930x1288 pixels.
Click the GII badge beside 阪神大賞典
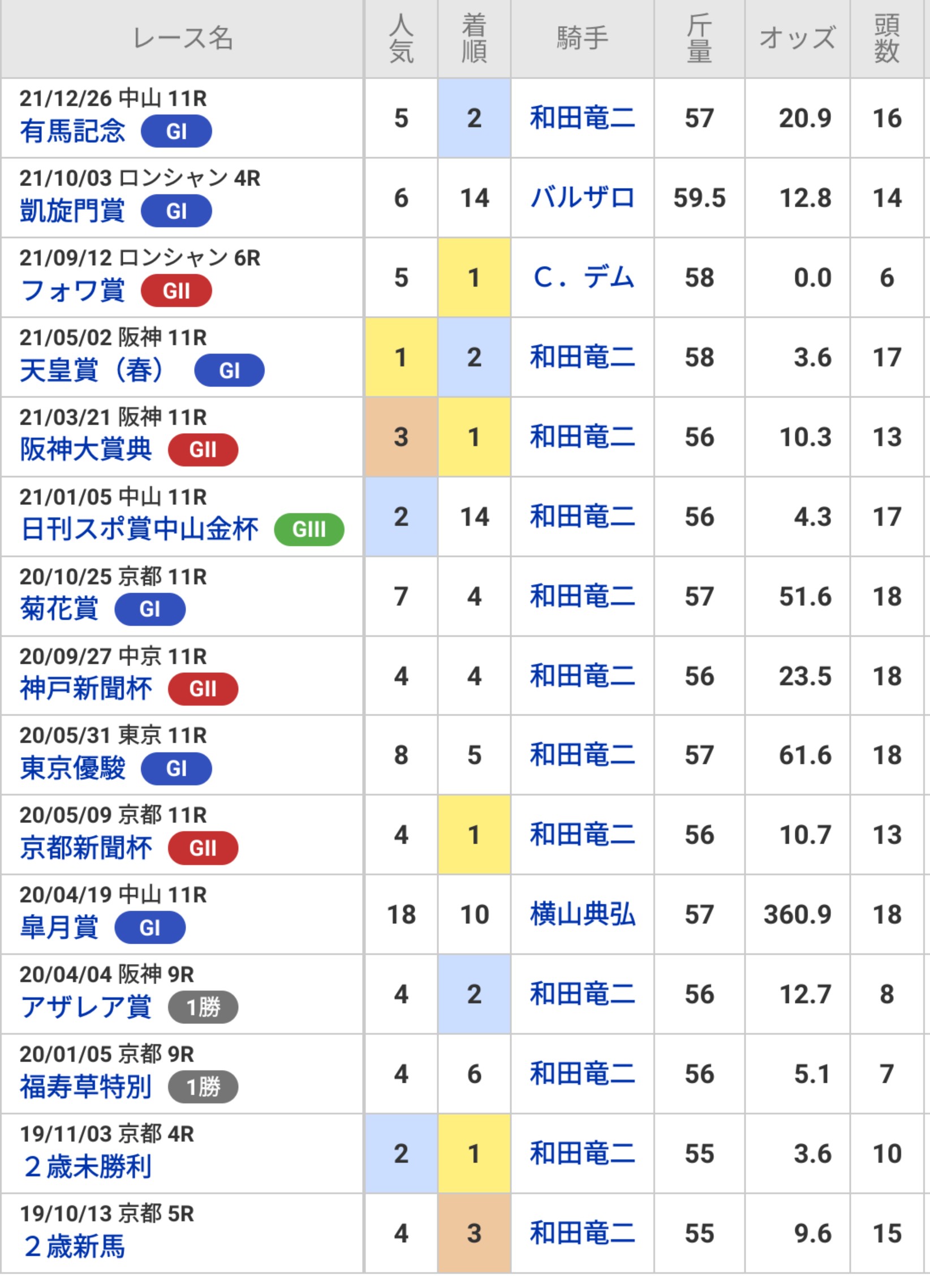(x=203, y=449)
